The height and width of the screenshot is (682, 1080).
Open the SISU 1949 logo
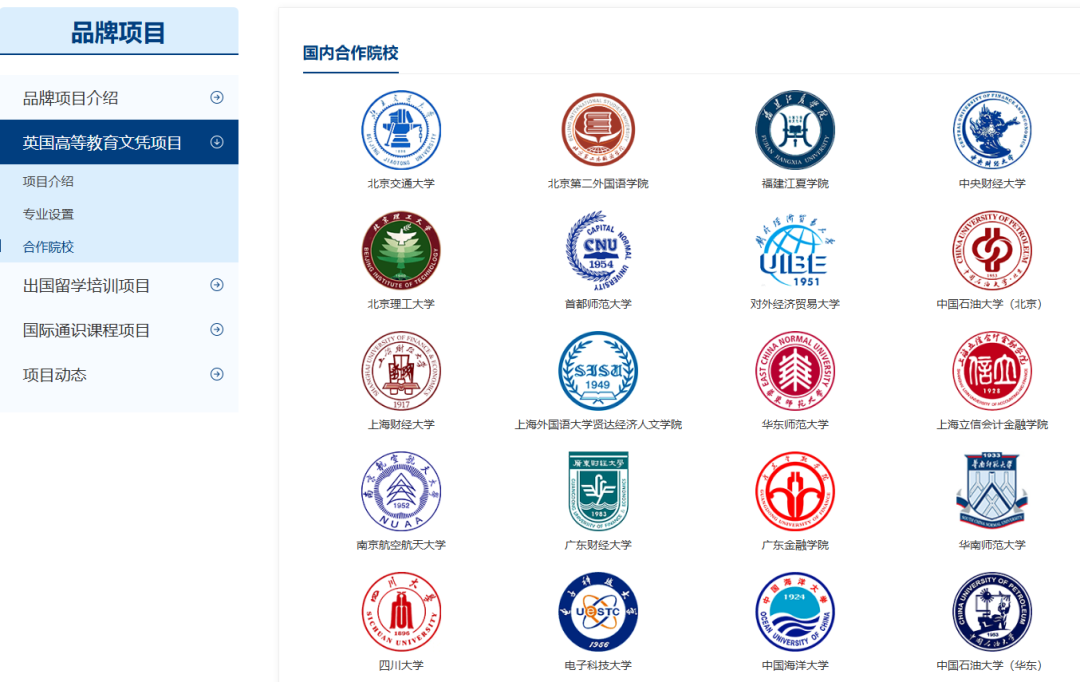[x=598, y=371]
